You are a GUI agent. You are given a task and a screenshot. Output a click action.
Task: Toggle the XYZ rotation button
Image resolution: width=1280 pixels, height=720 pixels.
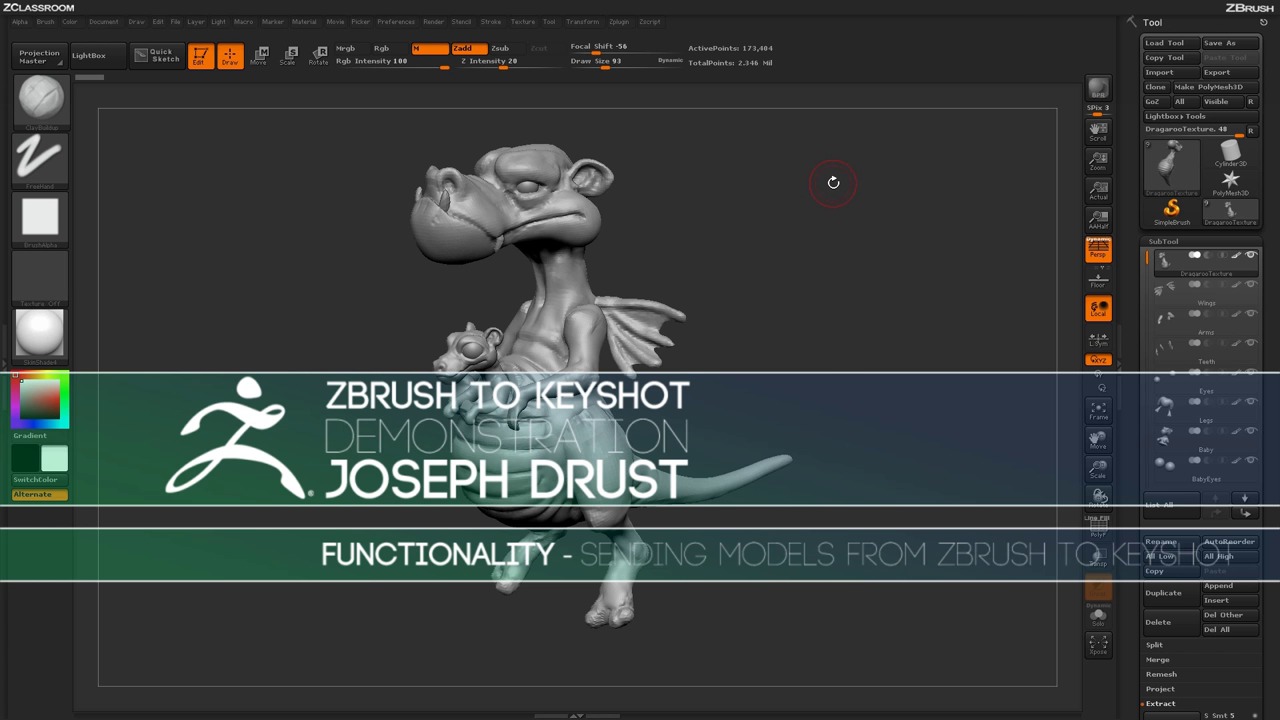pos(1098,360)
